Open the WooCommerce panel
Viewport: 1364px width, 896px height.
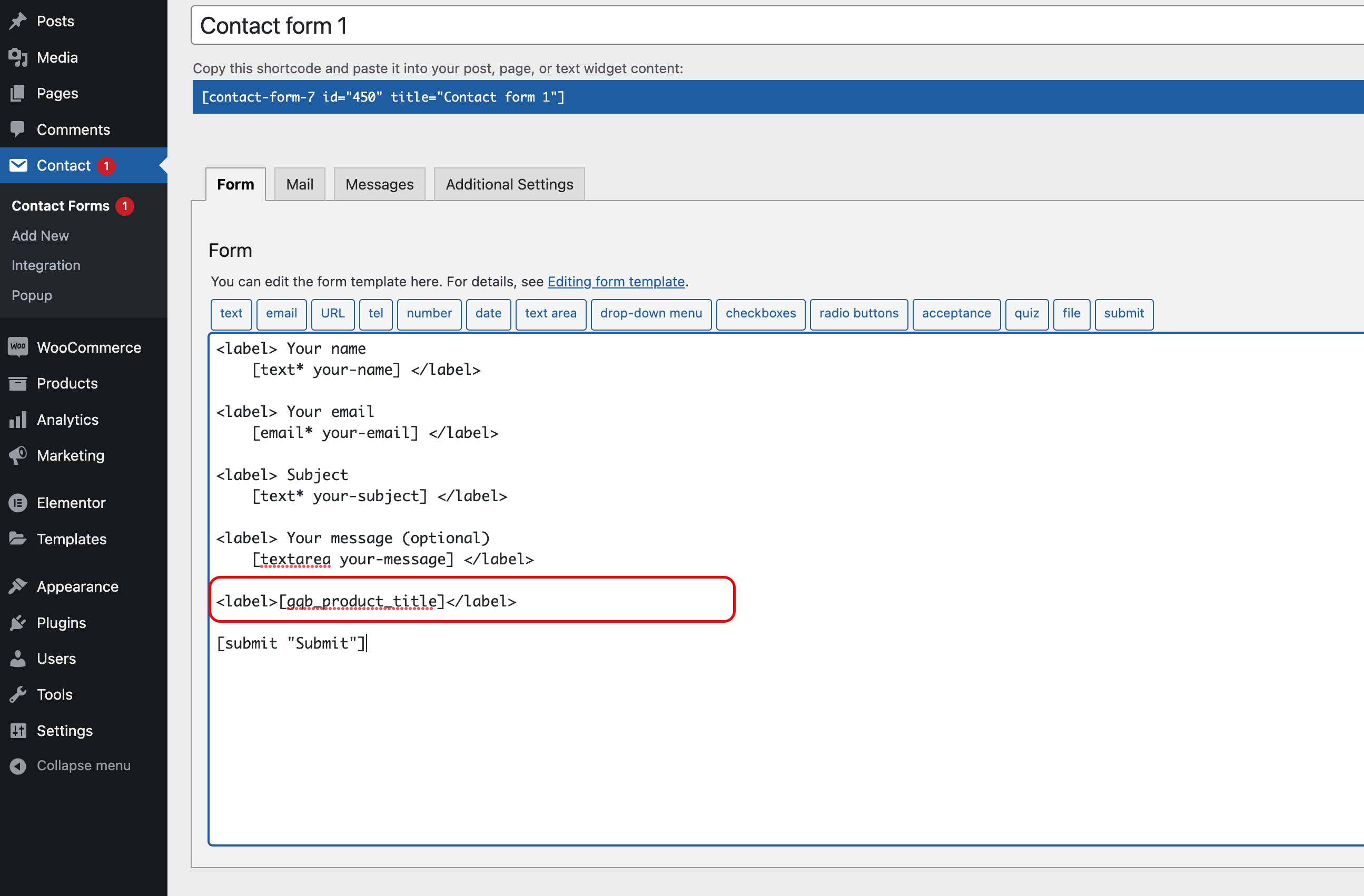[89, 347]
